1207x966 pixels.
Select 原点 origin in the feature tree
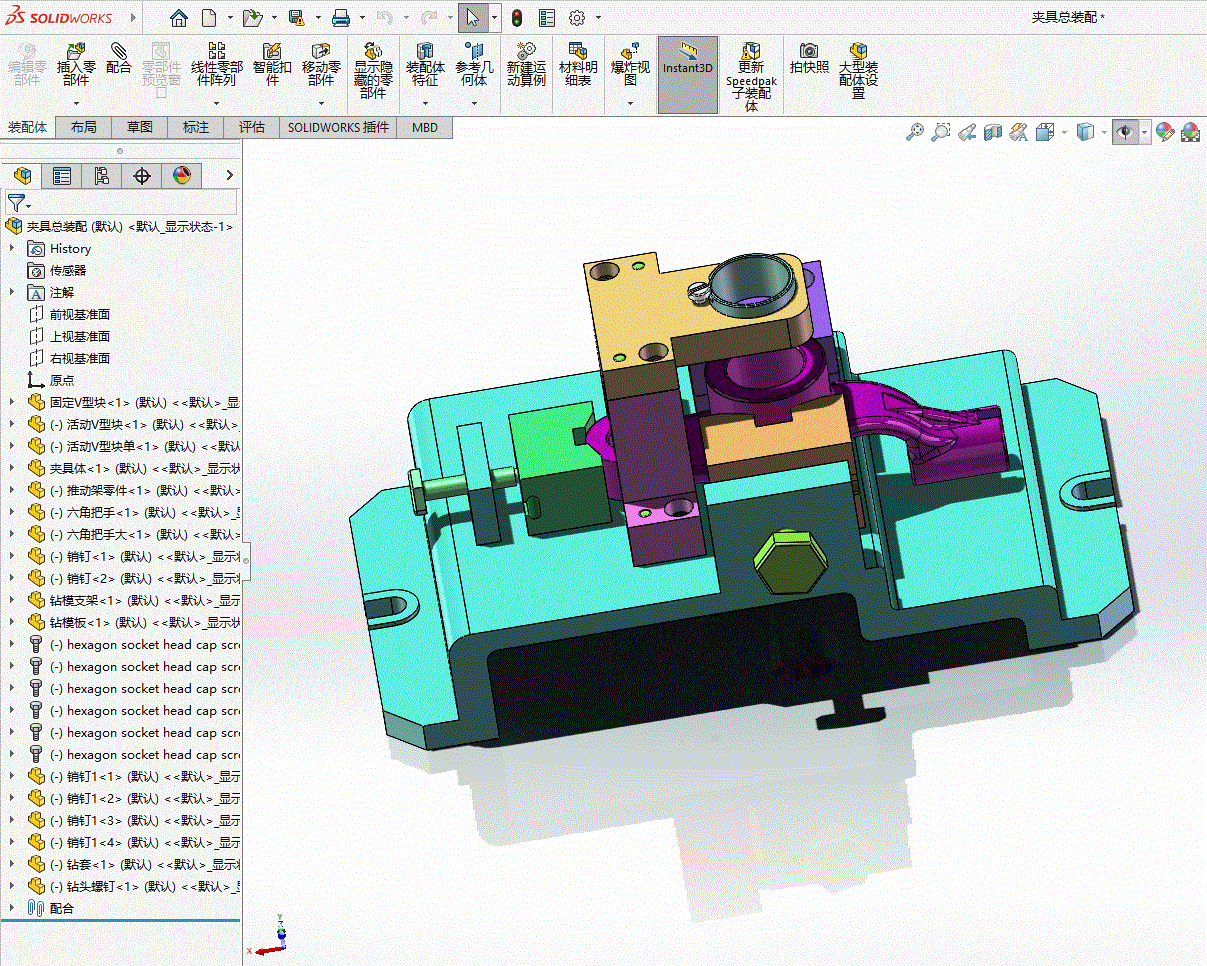coord(62,380)
